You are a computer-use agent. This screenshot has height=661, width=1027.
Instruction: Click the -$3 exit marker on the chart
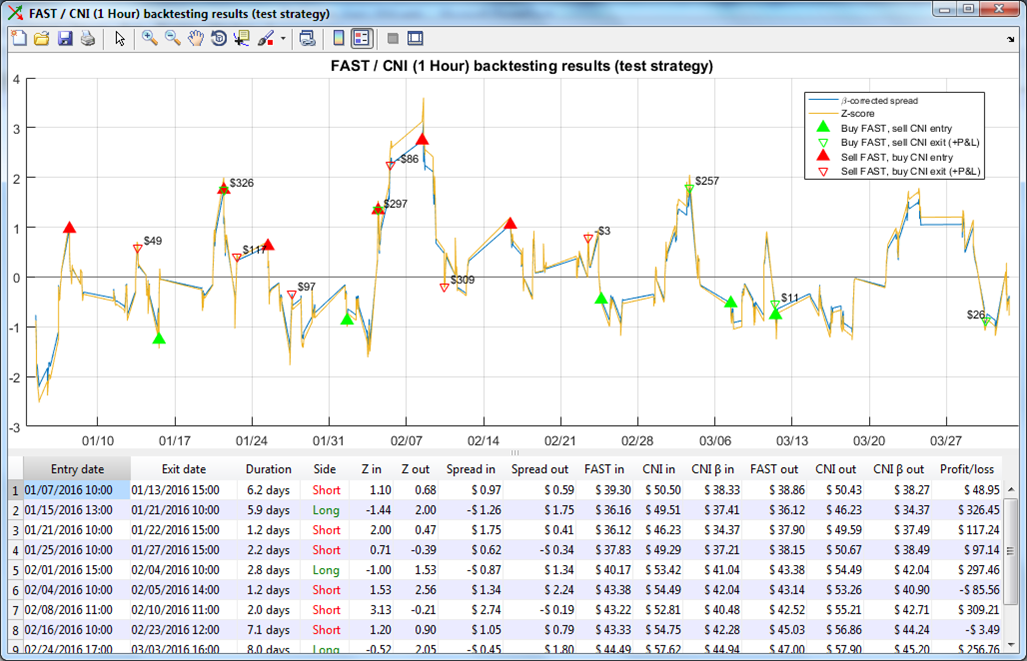tap(588, 239)
